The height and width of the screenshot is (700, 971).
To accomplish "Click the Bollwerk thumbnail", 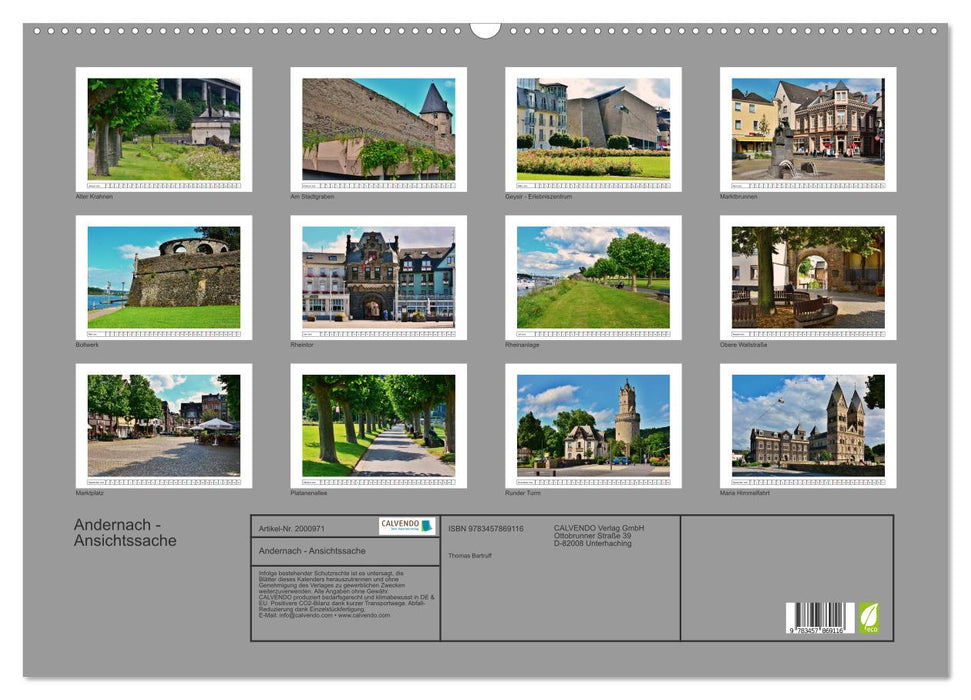I will (164, 277).
